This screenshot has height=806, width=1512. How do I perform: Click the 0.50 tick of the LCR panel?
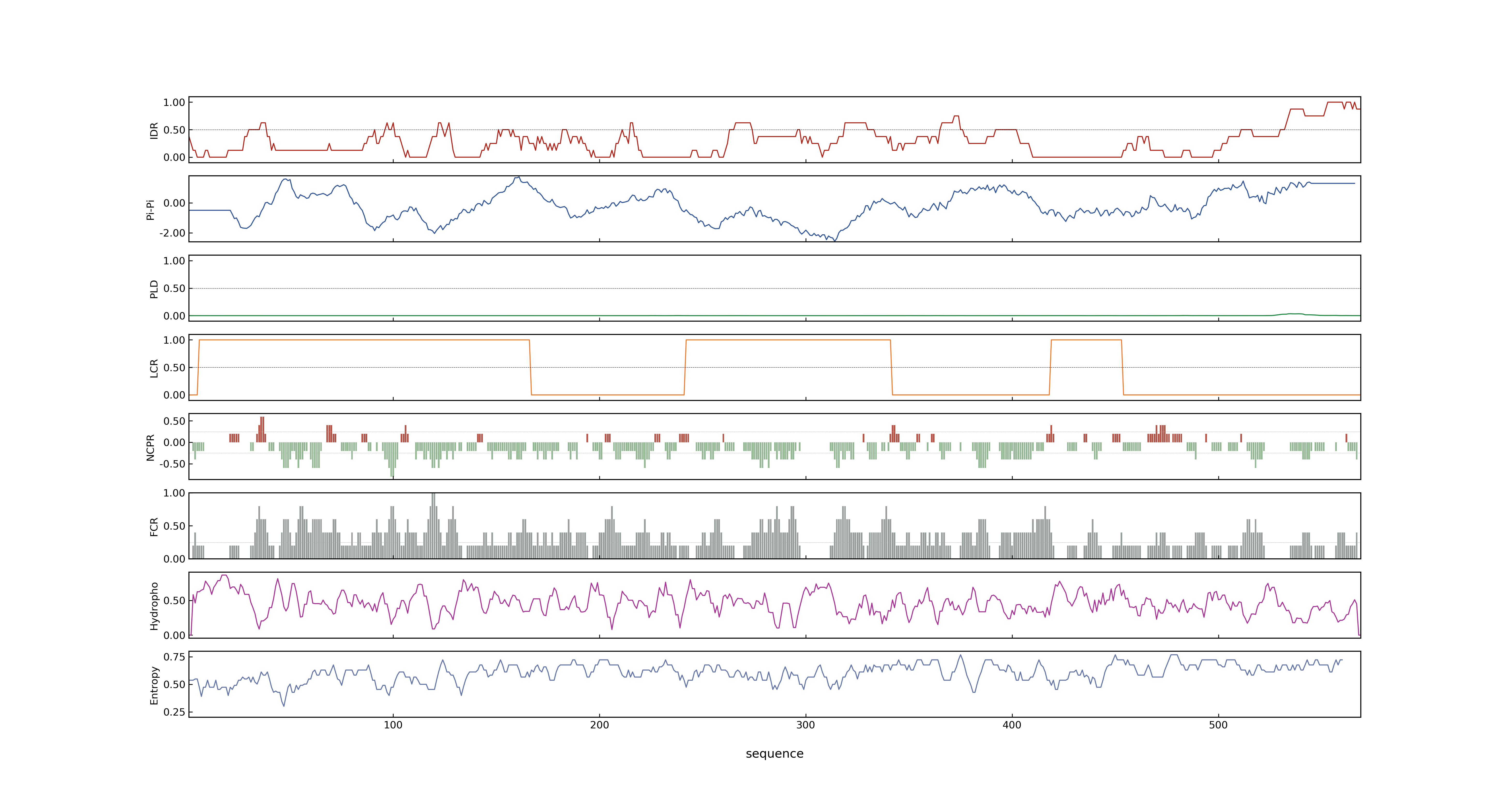(x=174, y=368)
